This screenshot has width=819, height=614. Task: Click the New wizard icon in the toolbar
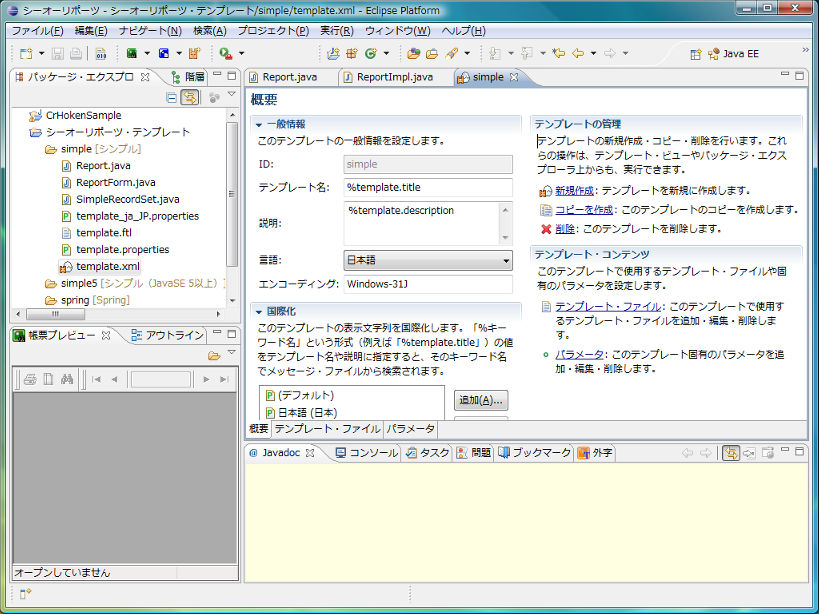(x=26, y=53)
